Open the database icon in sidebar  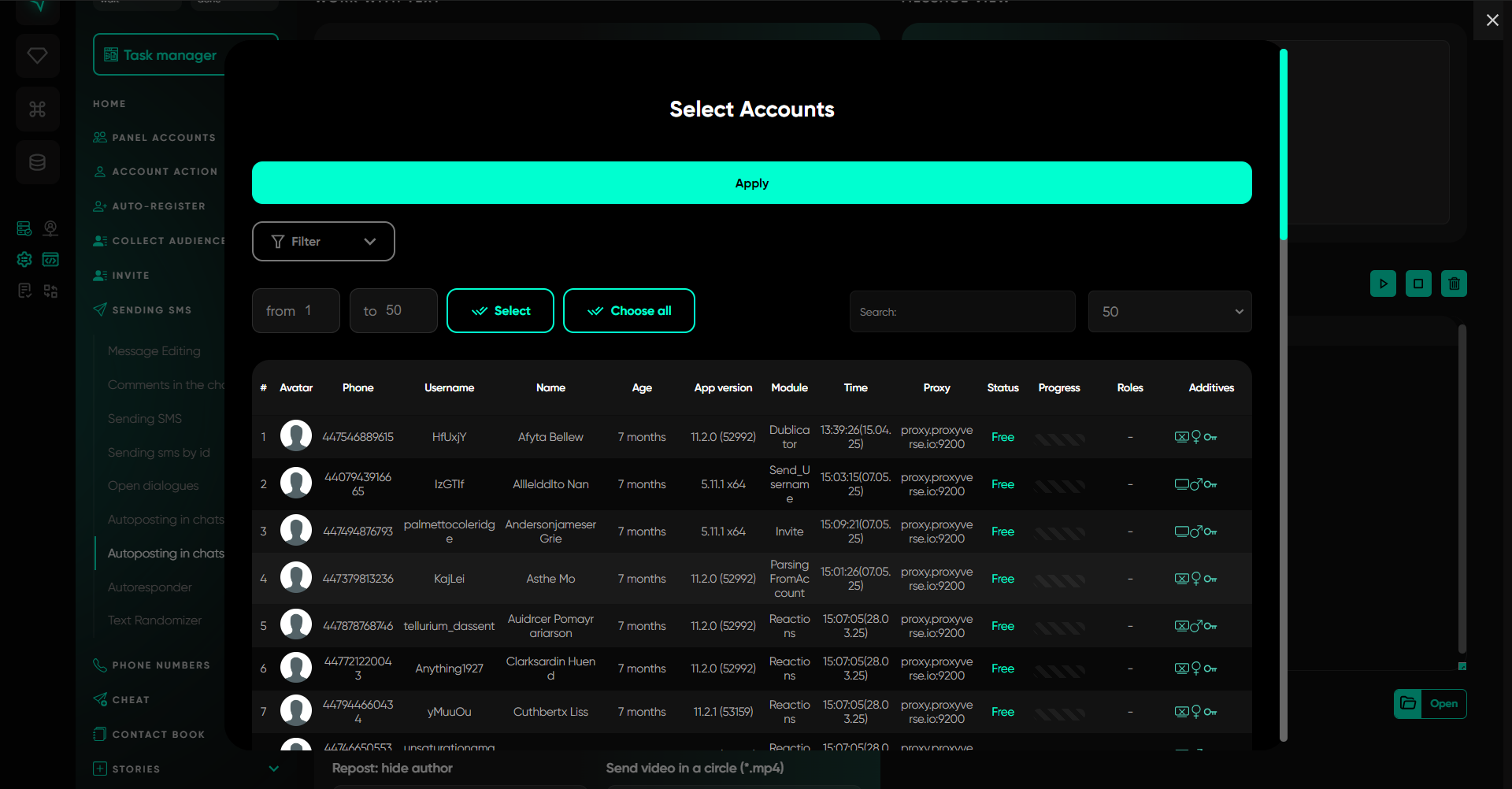37,162
